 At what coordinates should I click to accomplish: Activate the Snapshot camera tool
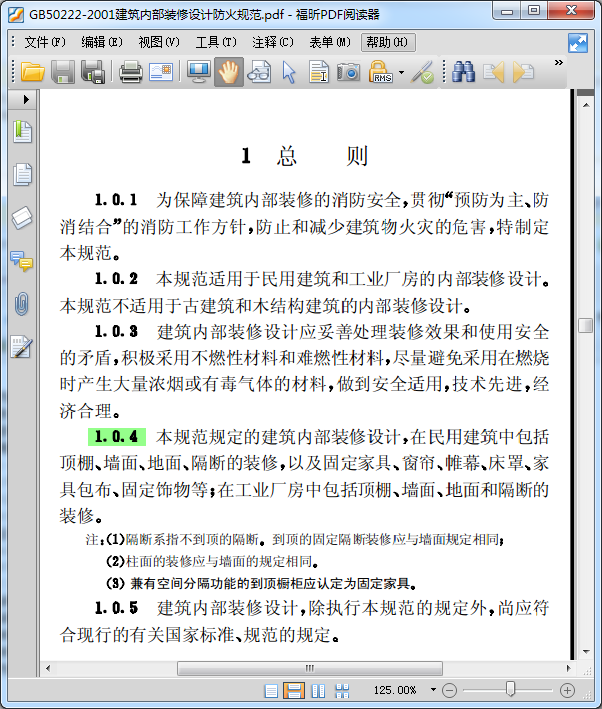[x=349, y=72]
